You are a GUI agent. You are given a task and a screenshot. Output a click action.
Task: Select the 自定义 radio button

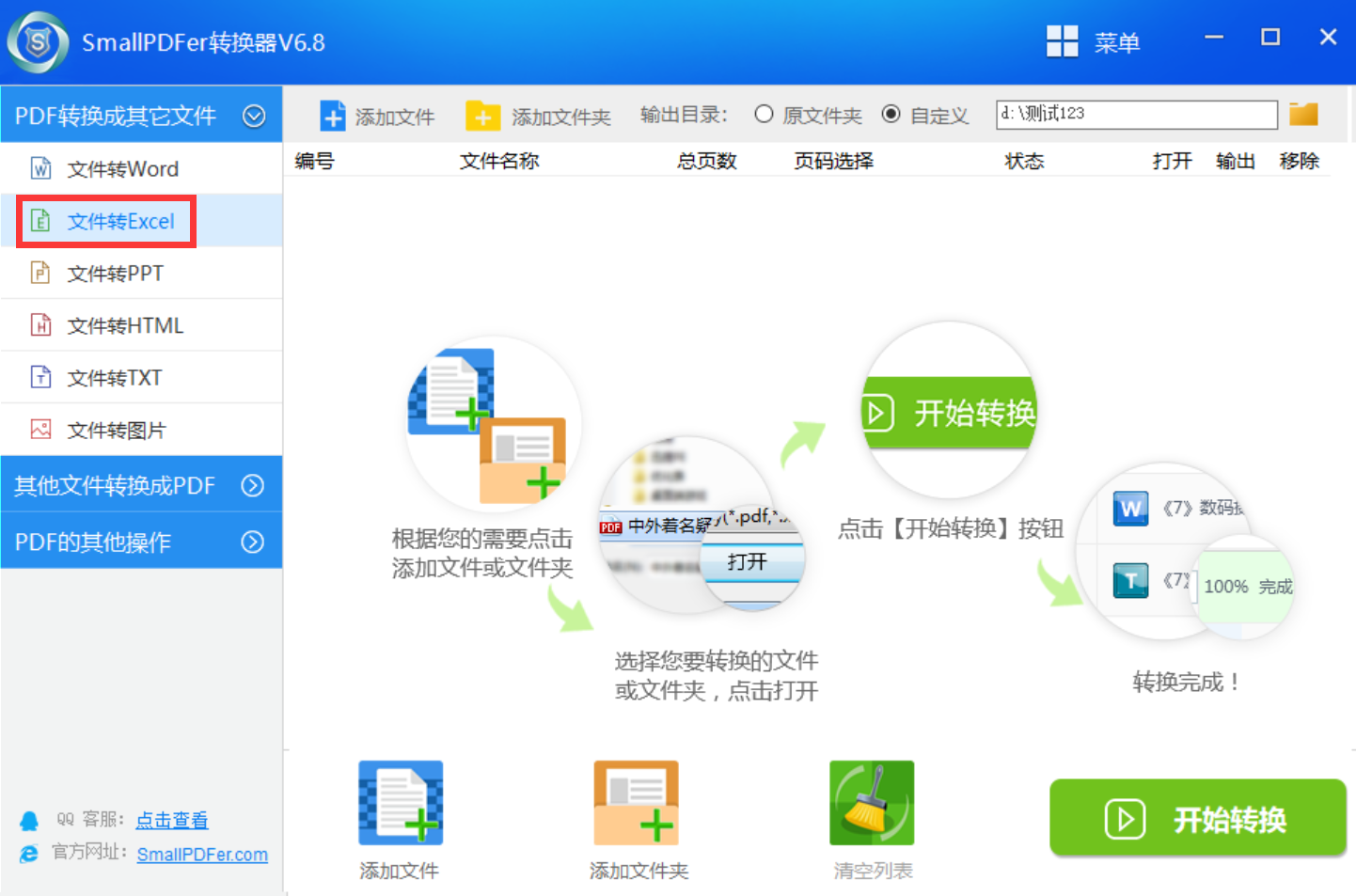891,114
